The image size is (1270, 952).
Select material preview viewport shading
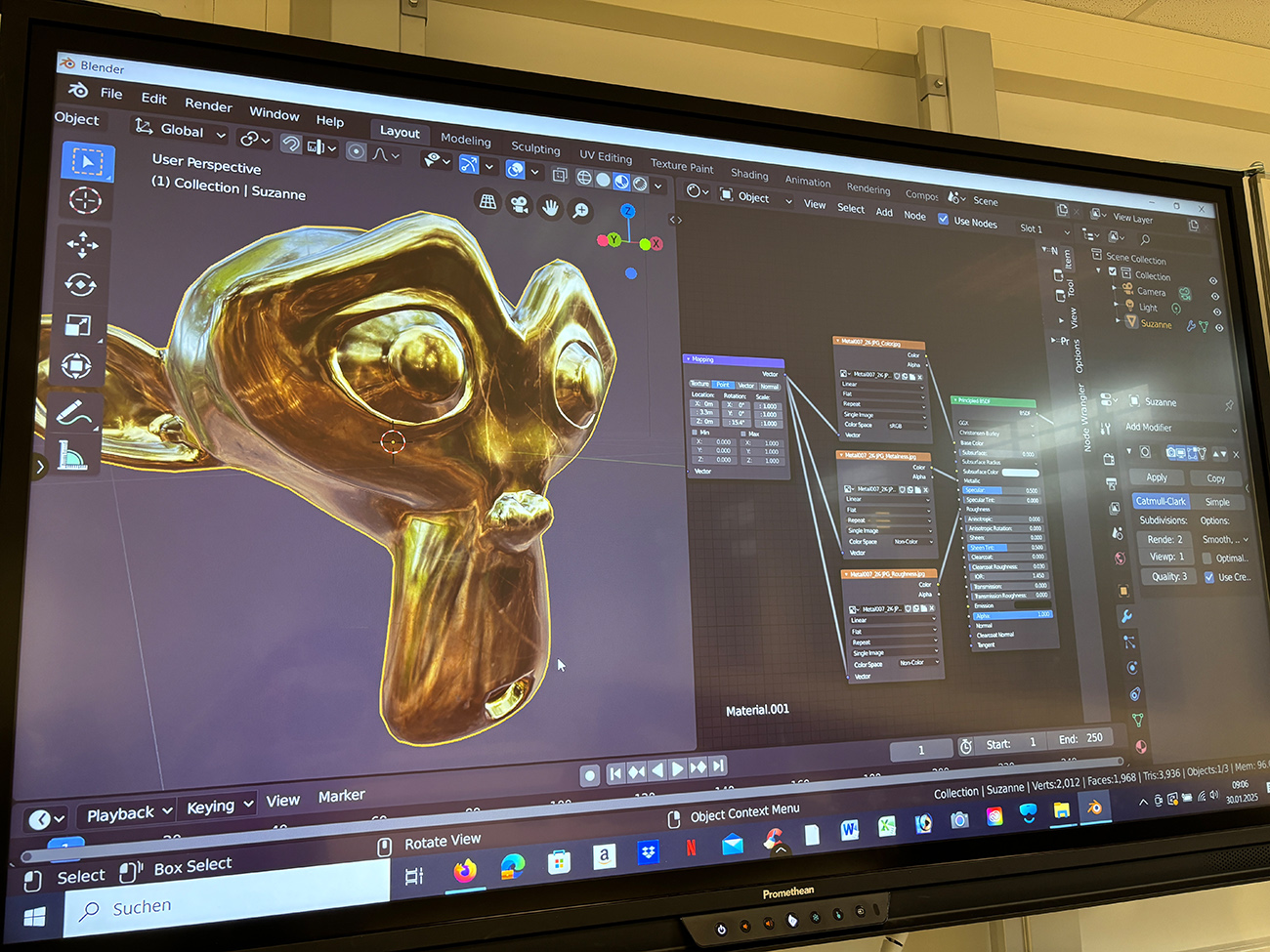click(x=621, y=182)
